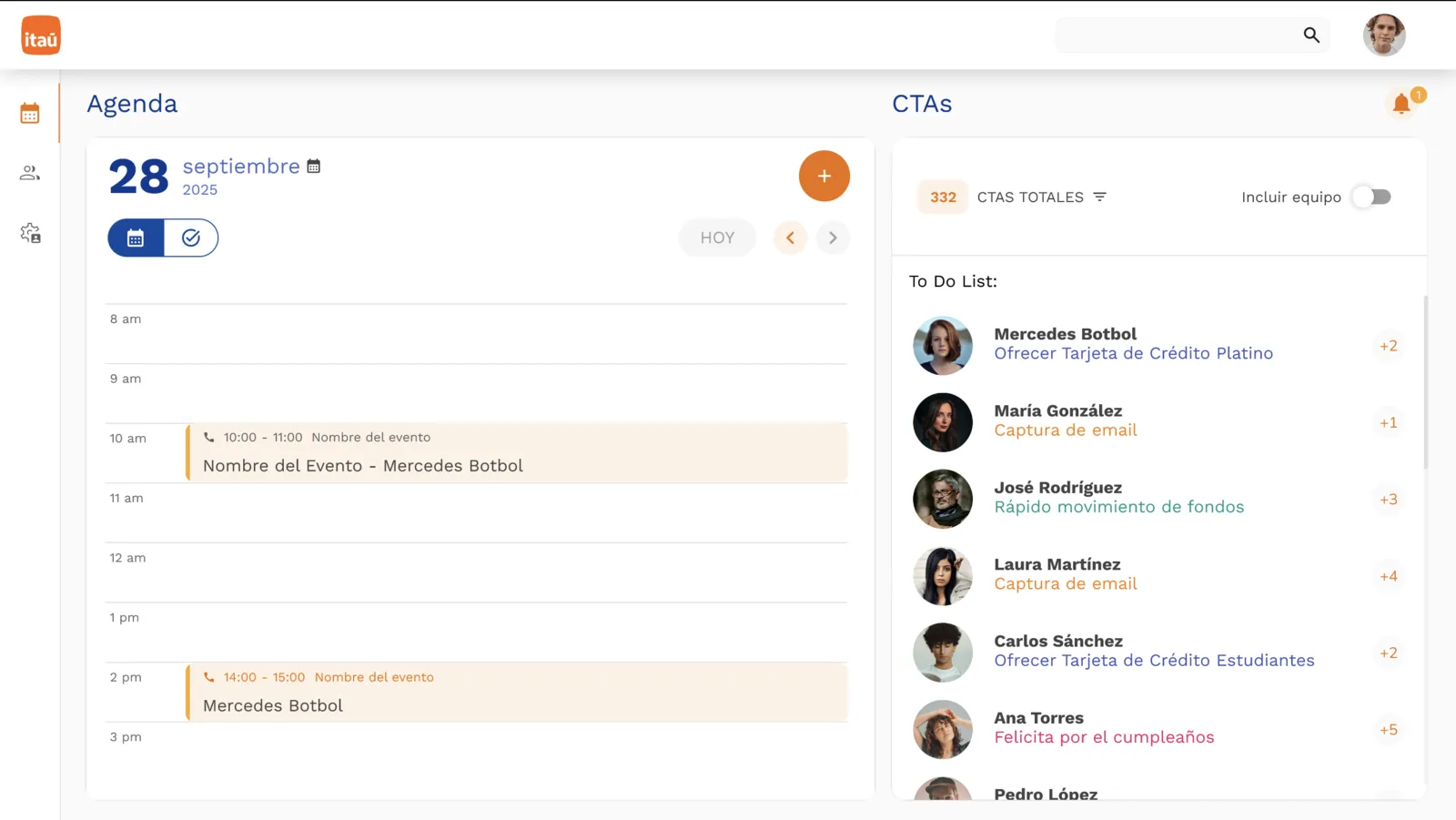The width and height of the screenshot is (1456, 820).
Task: Click phone icon on 14:00 event
Action: pos(209,677)
